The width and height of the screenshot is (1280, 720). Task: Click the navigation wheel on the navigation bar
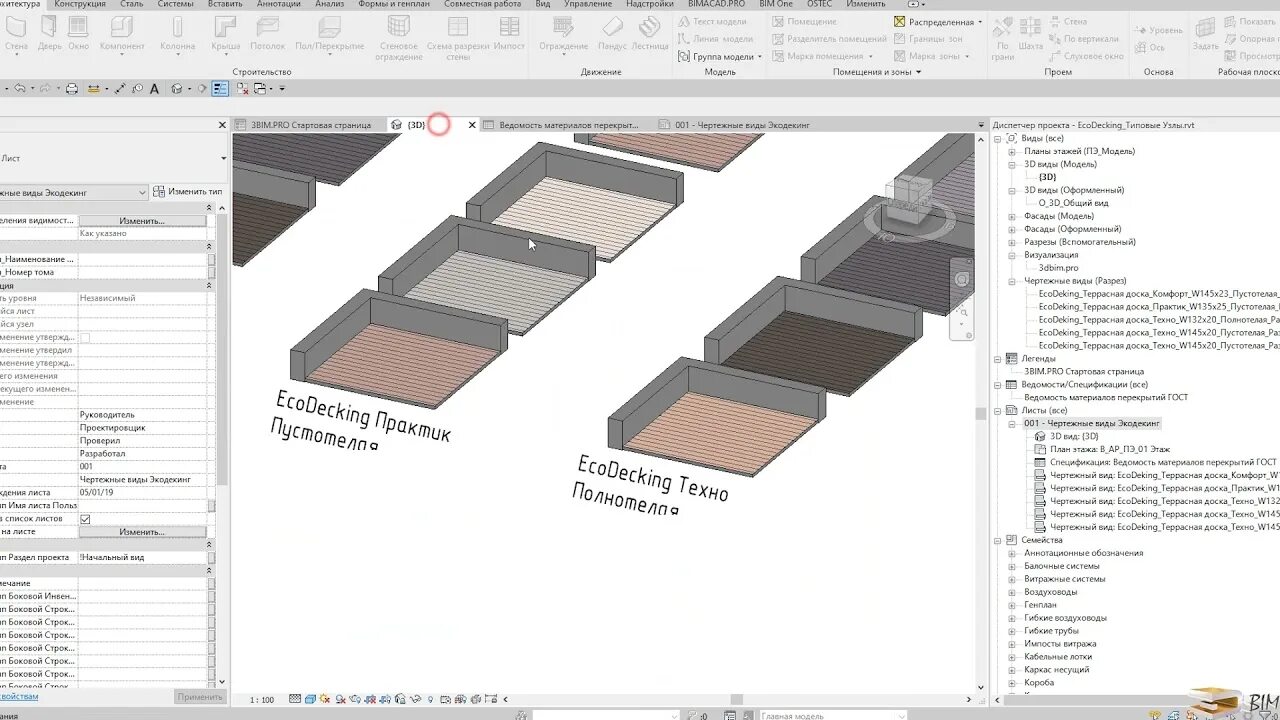click(962, 280)
